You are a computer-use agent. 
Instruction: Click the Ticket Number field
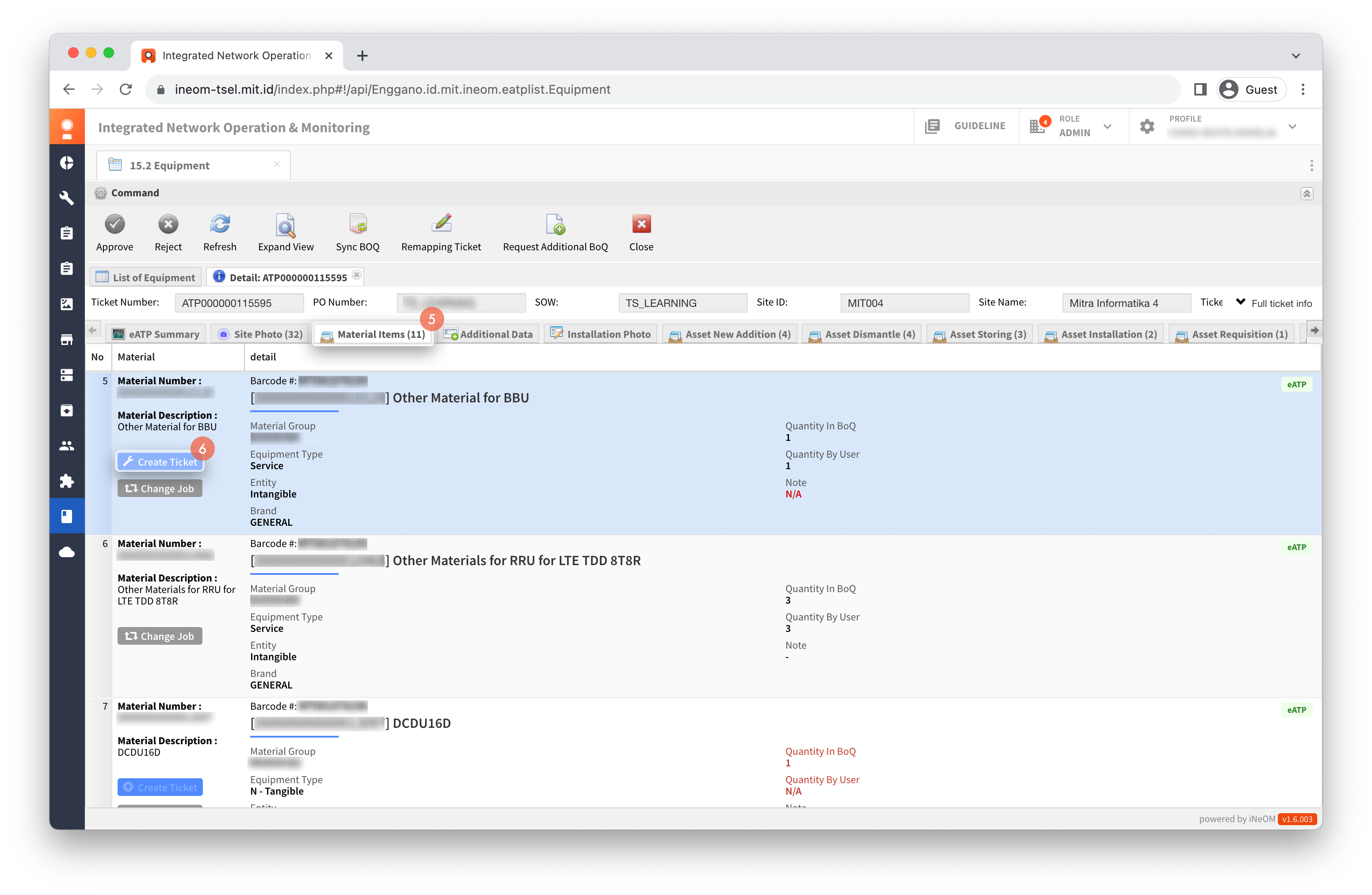point(239,303)
